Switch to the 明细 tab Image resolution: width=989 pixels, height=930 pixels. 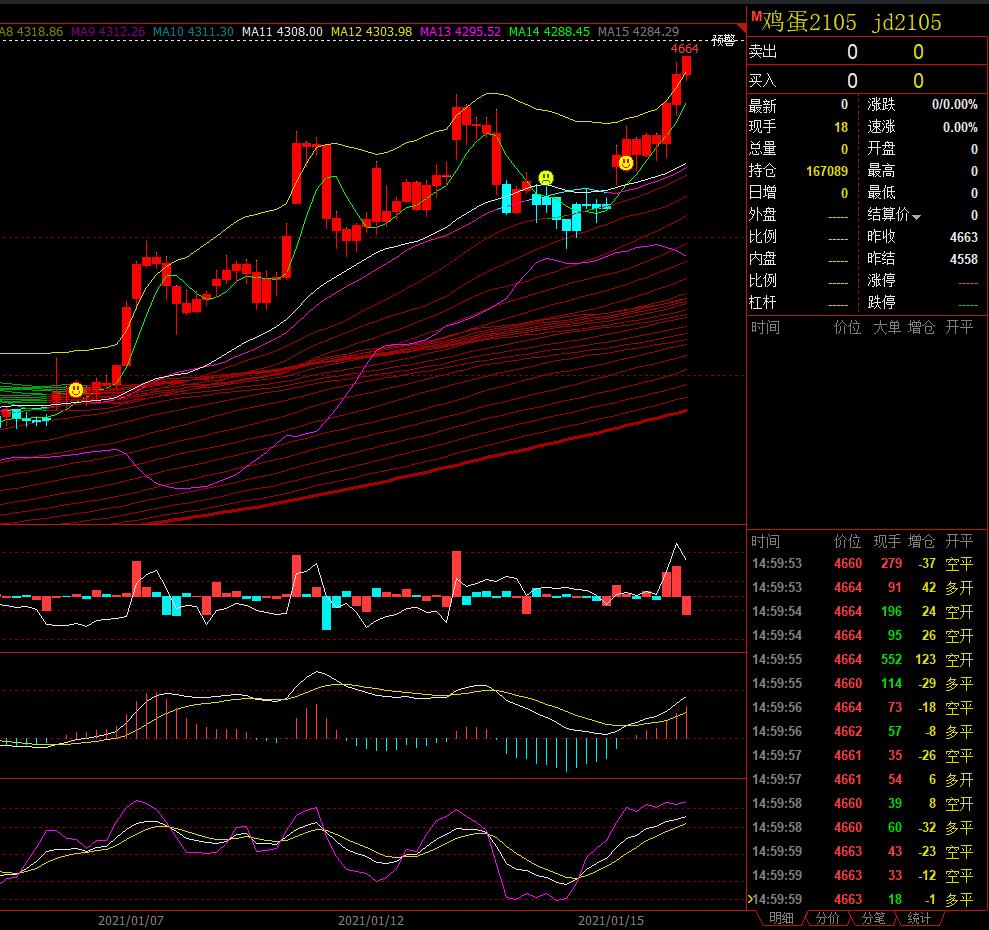point(781,919)
